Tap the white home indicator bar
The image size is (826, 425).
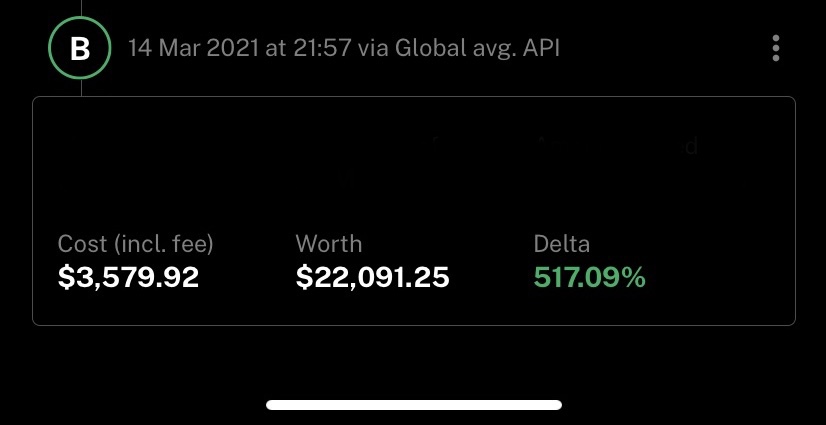point(414,405)
